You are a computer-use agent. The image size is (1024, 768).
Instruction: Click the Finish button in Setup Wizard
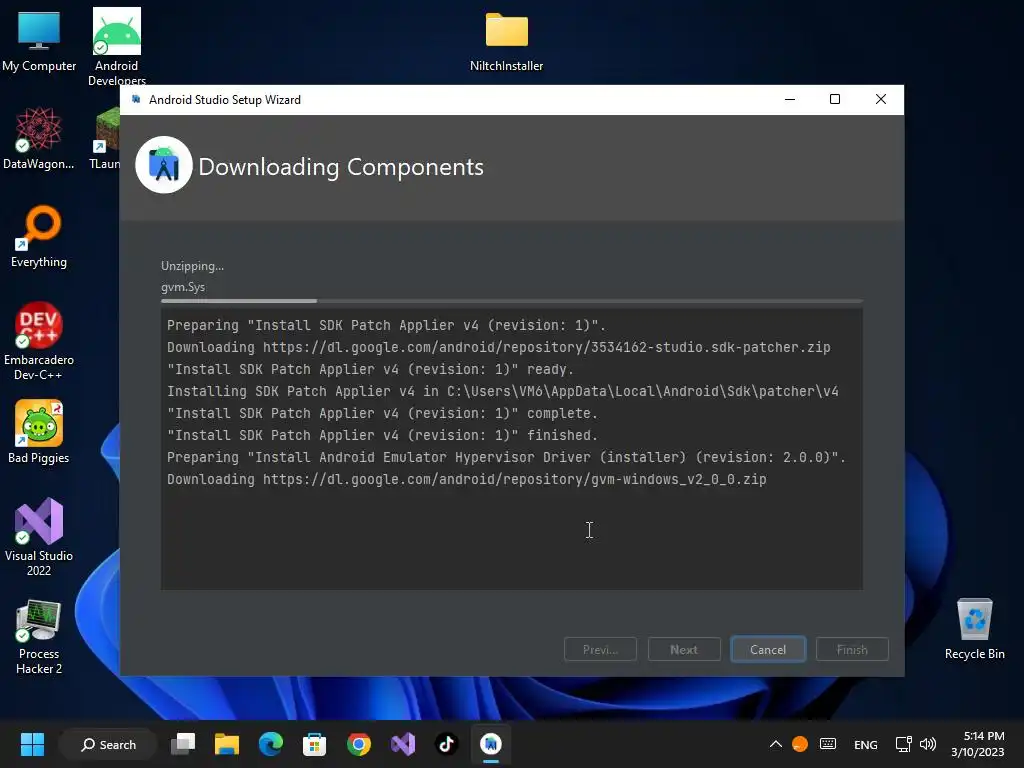852,650
